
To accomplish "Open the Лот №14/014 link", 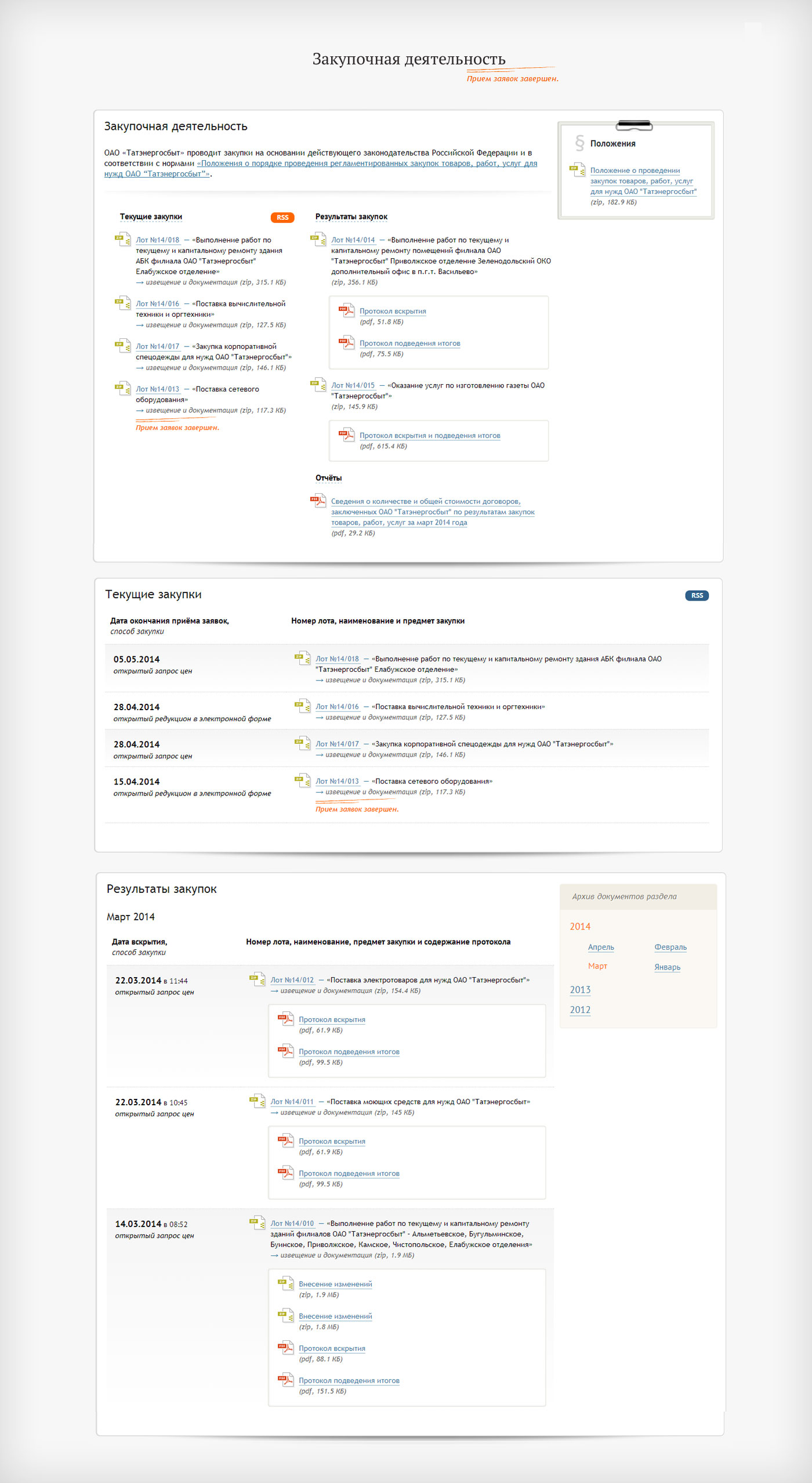I will click(353, 240).
